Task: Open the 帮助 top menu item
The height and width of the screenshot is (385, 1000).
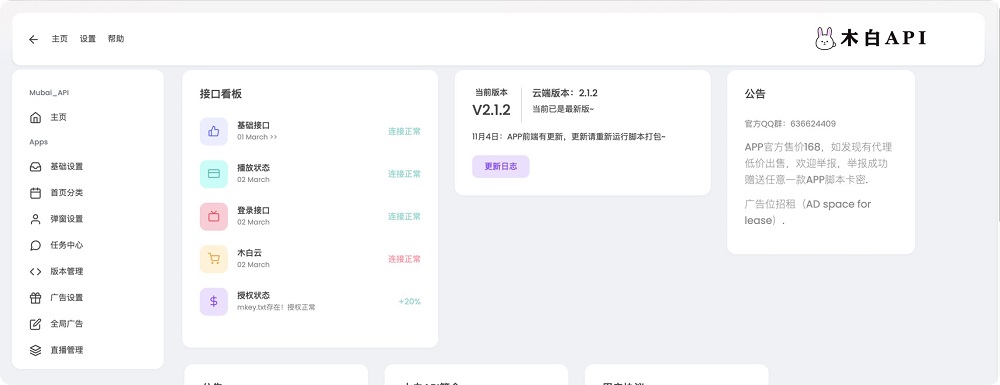Action: point(116,39)
